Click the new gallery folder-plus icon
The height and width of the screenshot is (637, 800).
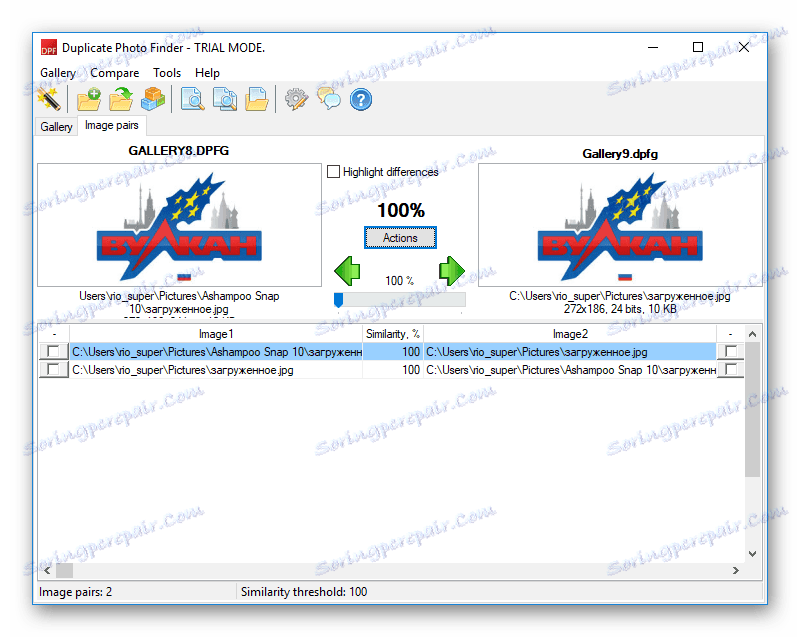pos(89,99)
